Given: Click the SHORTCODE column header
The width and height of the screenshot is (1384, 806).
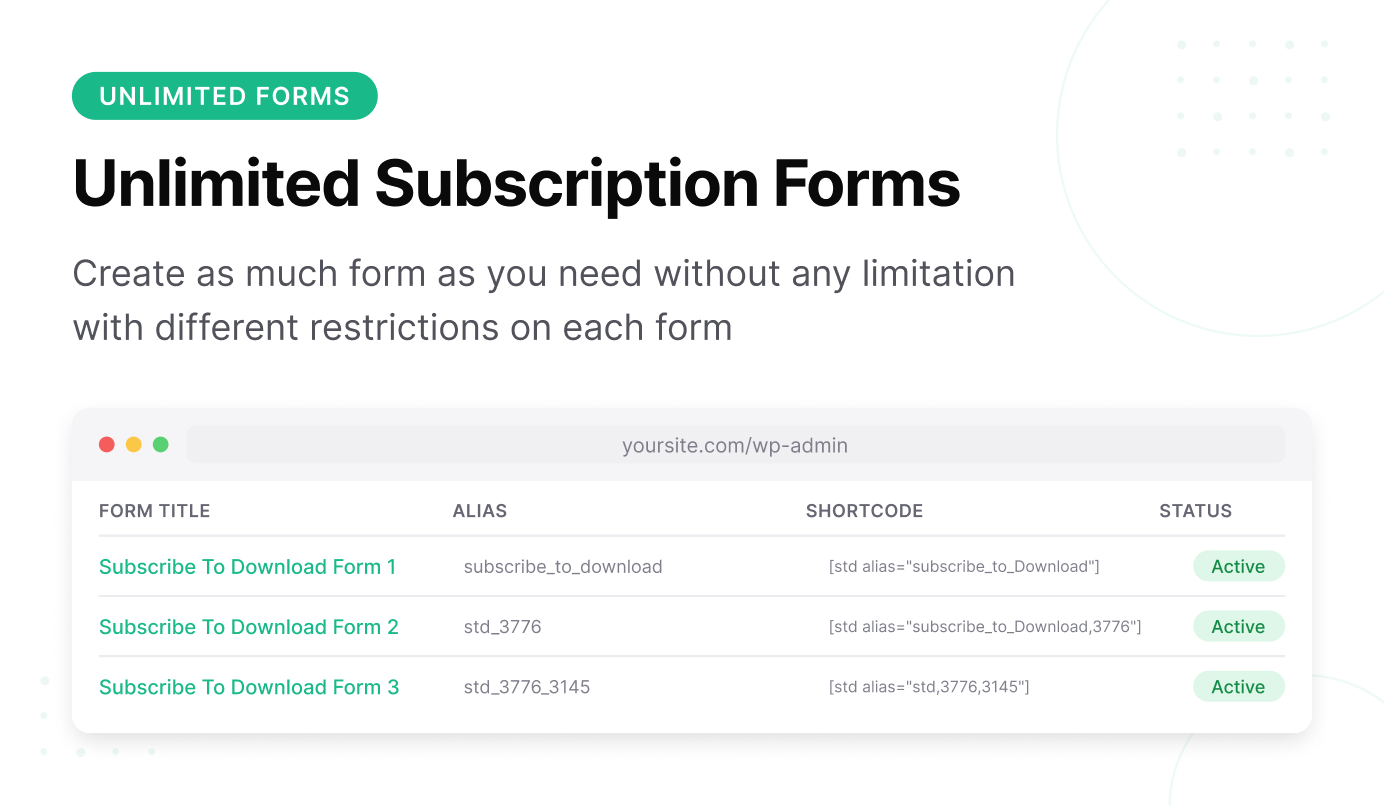Looking at the screenshot, I should pyautogui.click(x=865, y=511).
